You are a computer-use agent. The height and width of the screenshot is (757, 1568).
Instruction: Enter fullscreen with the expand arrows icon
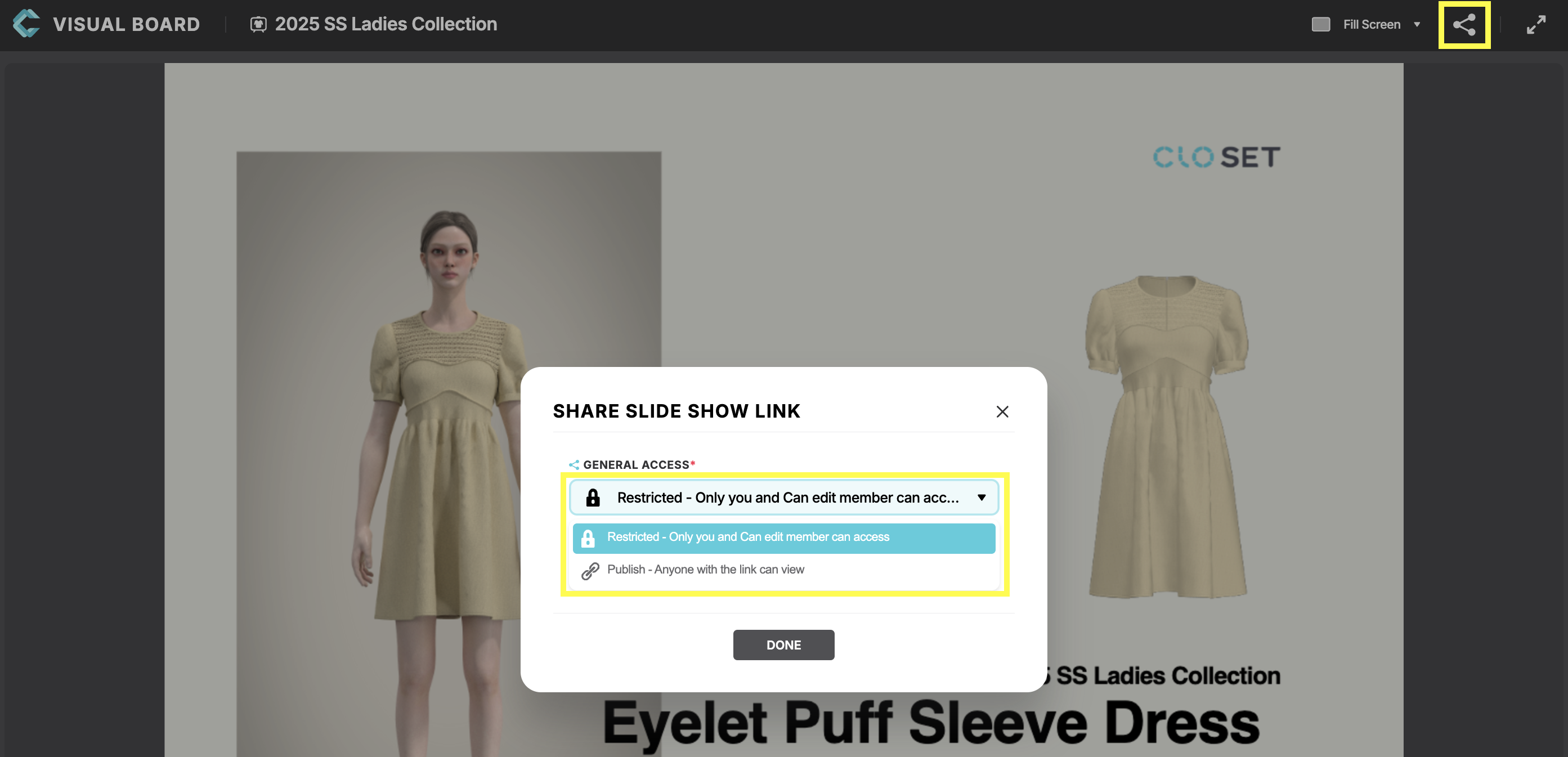coord(1536,25)
